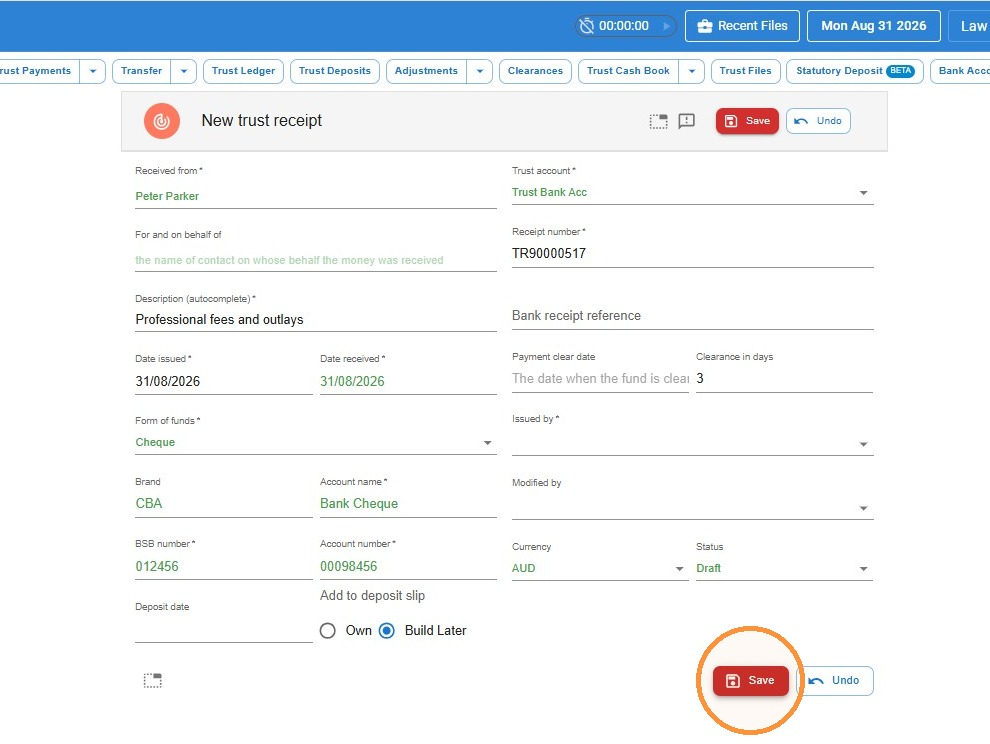Open the Currency AUD dropdown

point(600,568)
